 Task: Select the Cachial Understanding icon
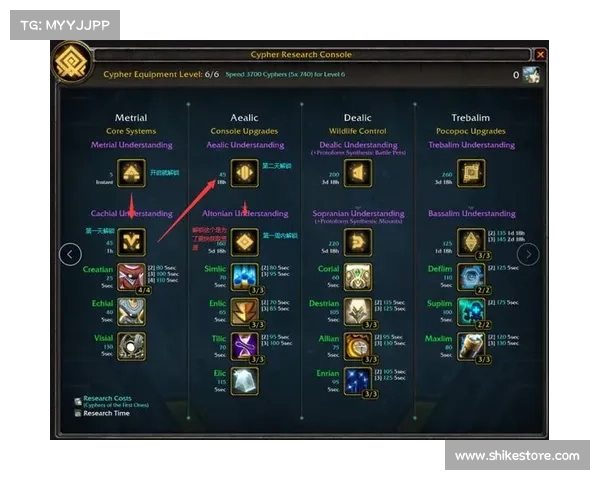[131, 242]
